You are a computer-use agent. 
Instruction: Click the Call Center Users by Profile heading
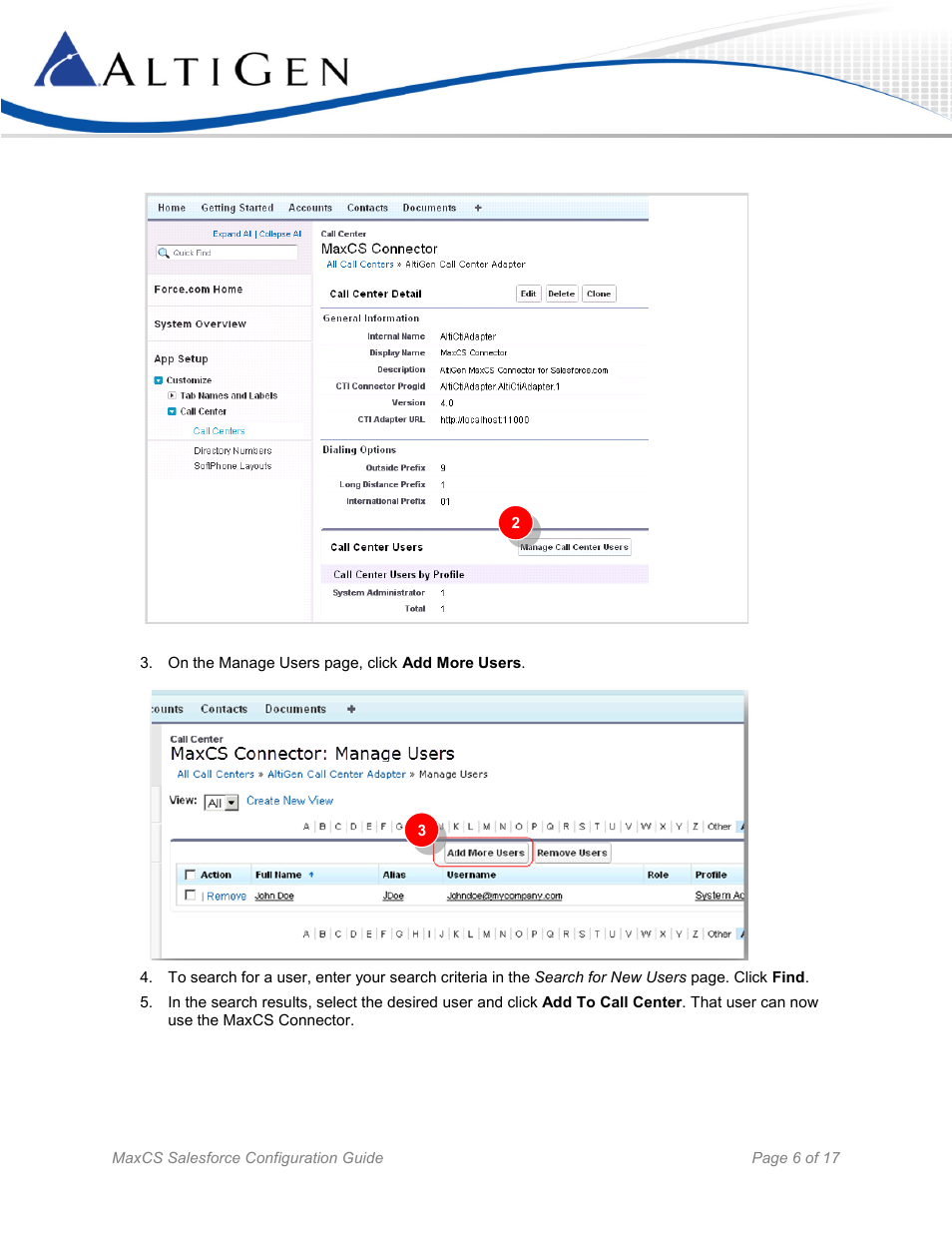tap(399, 575)
